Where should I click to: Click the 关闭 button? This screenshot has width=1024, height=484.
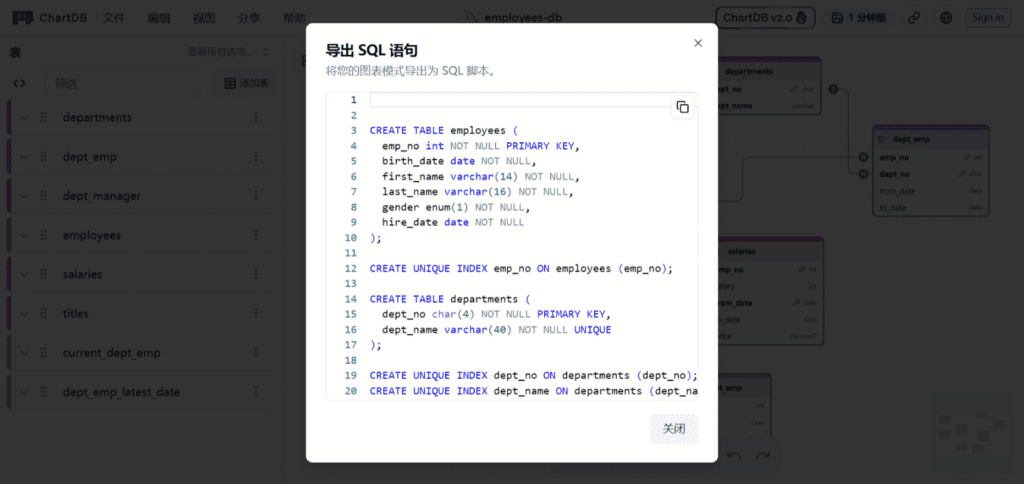click(x=673, y=428)
